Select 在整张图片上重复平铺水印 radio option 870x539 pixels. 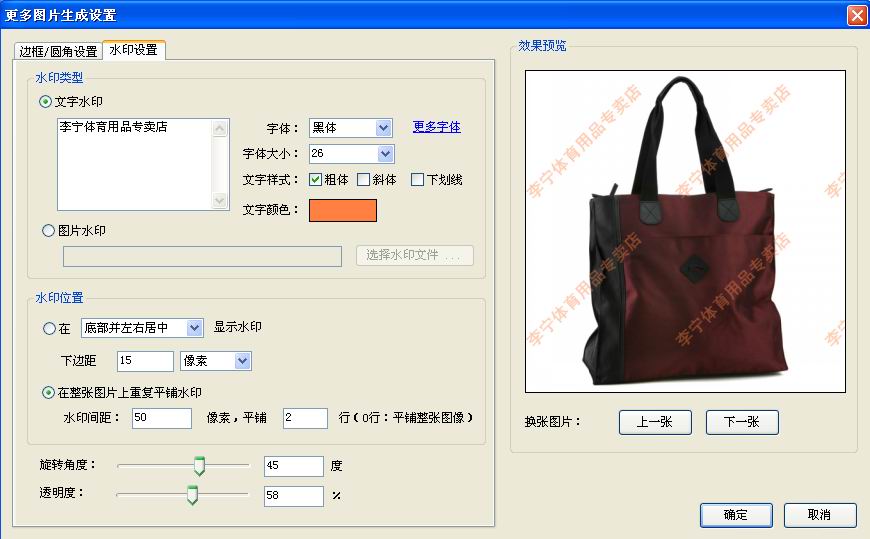[x=48, y=392]
